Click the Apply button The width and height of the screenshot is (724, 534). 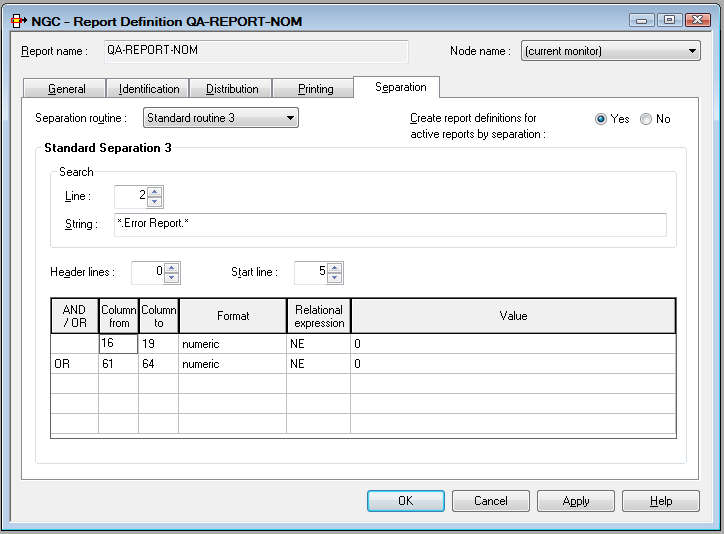pos(576,501)
